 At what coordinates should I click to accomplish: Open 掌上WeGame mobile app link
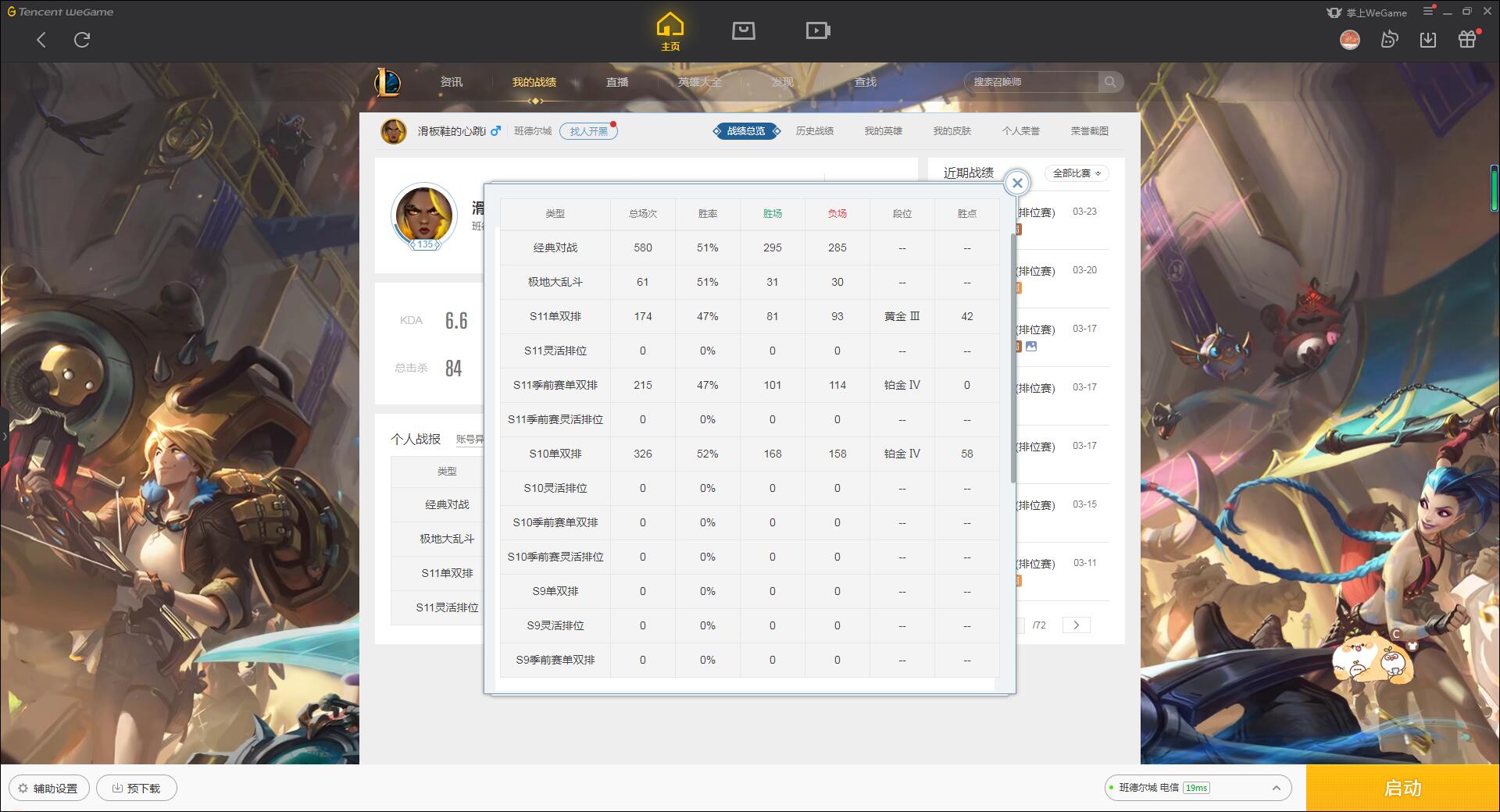coord(1366,12)
